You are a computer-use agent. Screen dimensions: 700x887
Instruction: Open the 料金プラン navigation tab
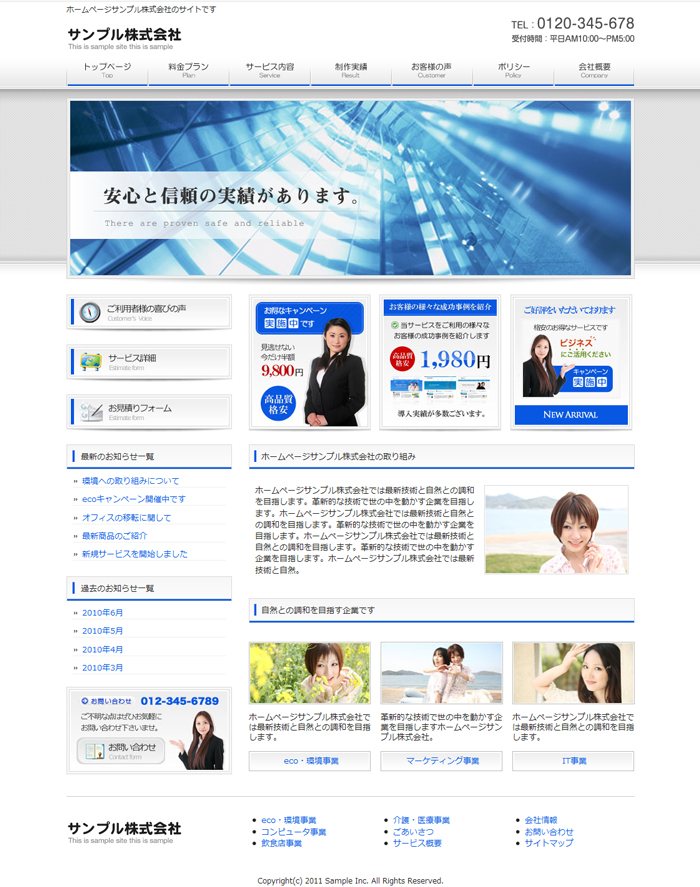(189, 70)
